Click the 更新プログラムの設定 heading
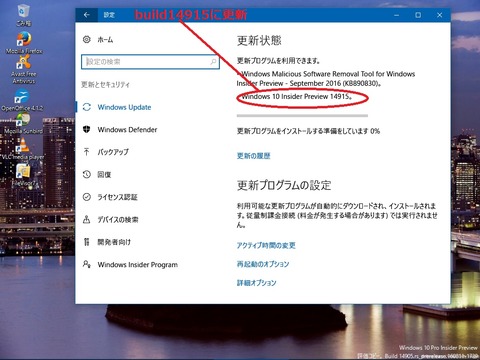Viewport: 480px width, 360px height. pos(284,185)
